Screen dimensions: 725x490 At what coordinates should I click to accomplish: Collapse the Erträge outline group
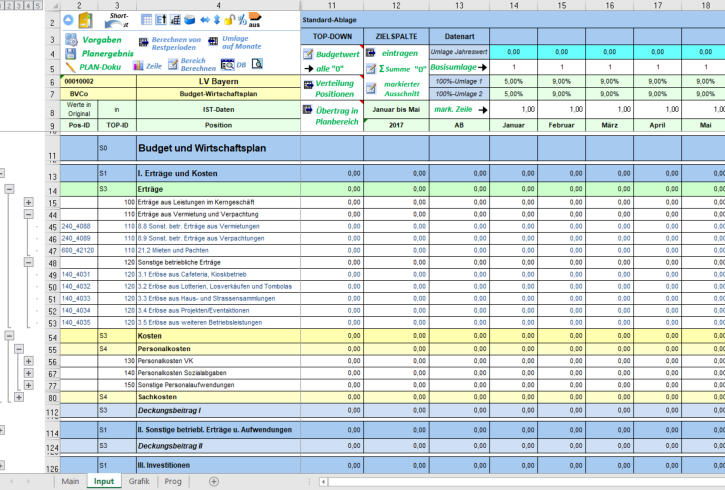tap(9, 188)
